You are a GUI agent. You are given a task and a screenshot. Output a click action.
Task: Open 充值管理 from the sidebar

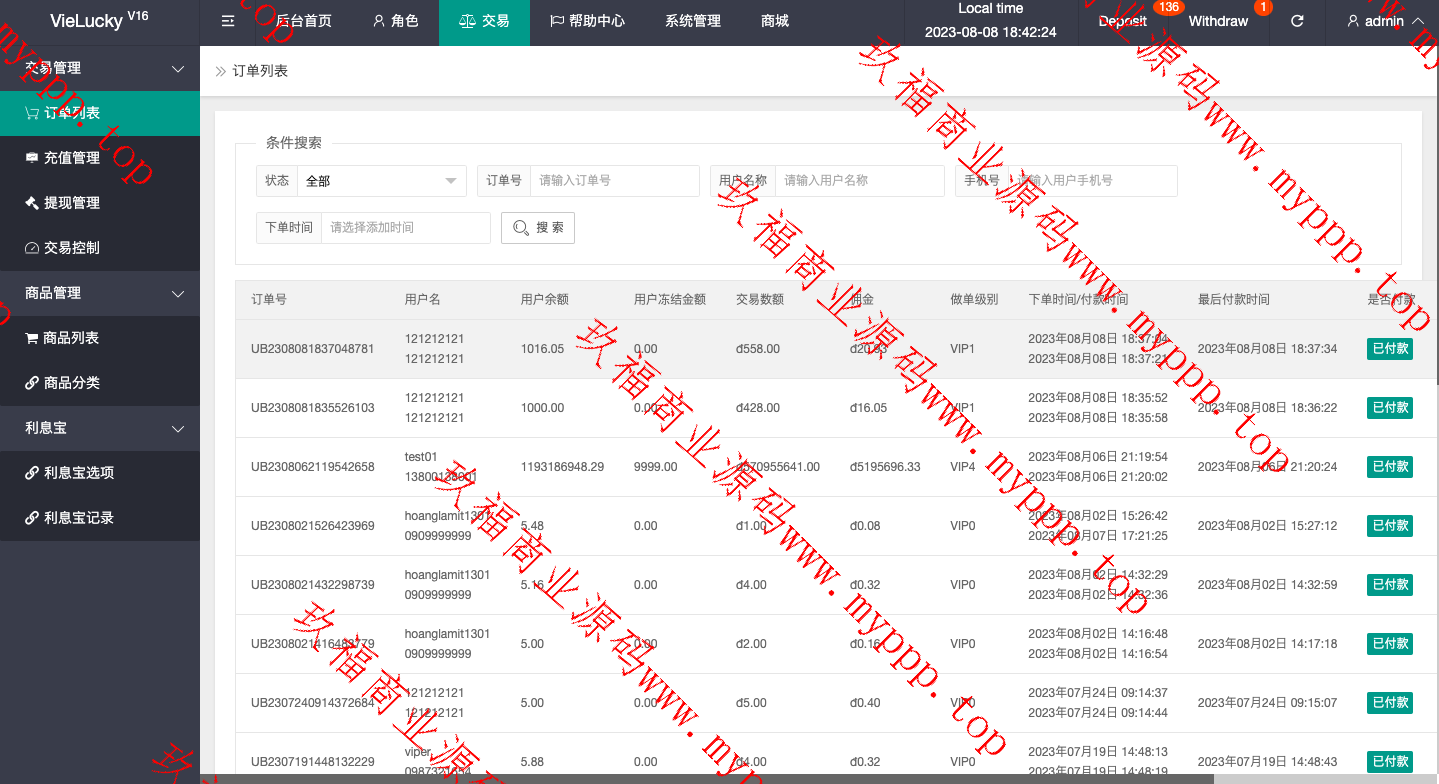(x=100, y=158)
